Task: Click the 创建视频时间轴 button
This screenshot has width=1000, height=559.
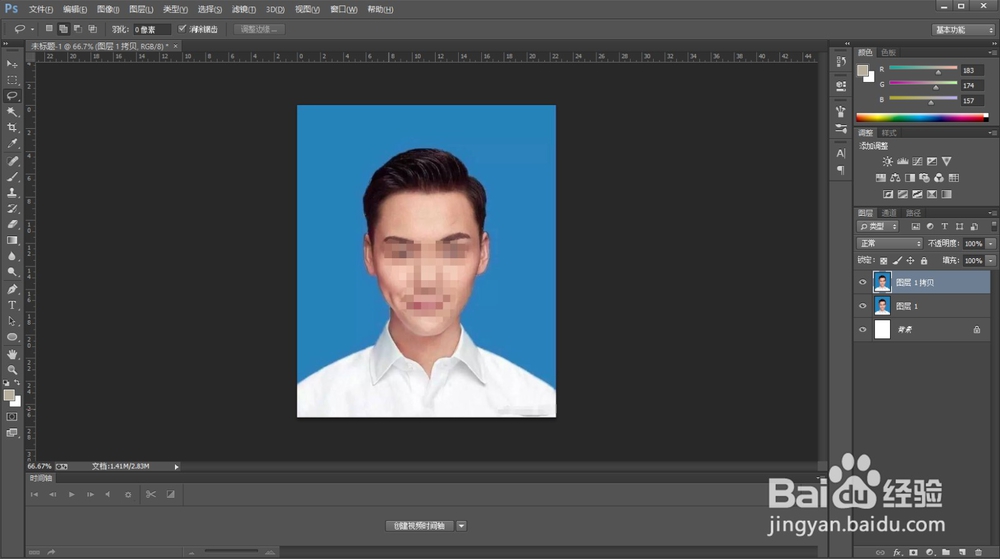Action: (420, 526)
